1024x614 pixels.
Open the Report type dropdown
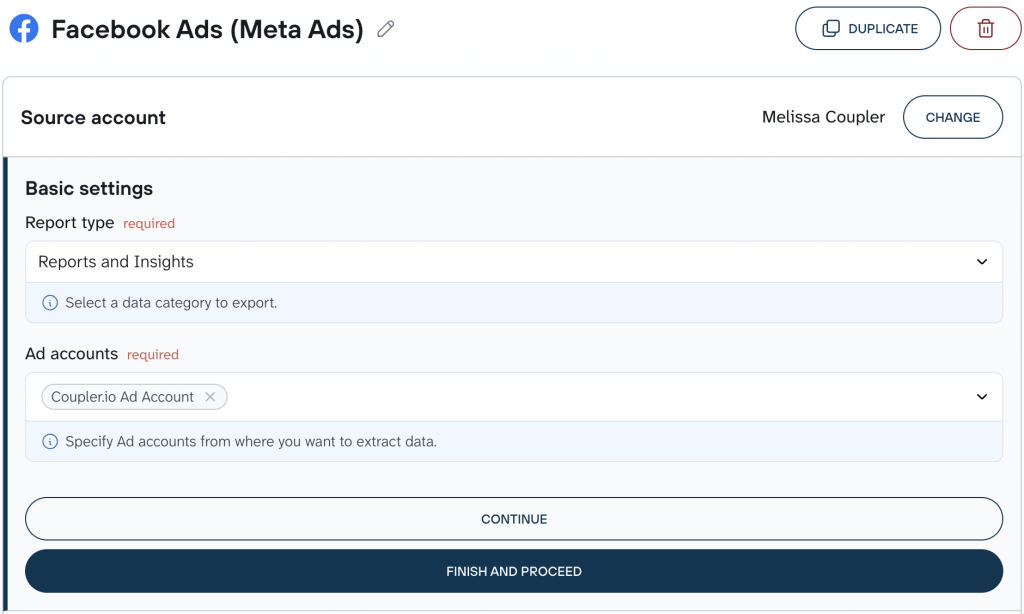pos(514,262)
